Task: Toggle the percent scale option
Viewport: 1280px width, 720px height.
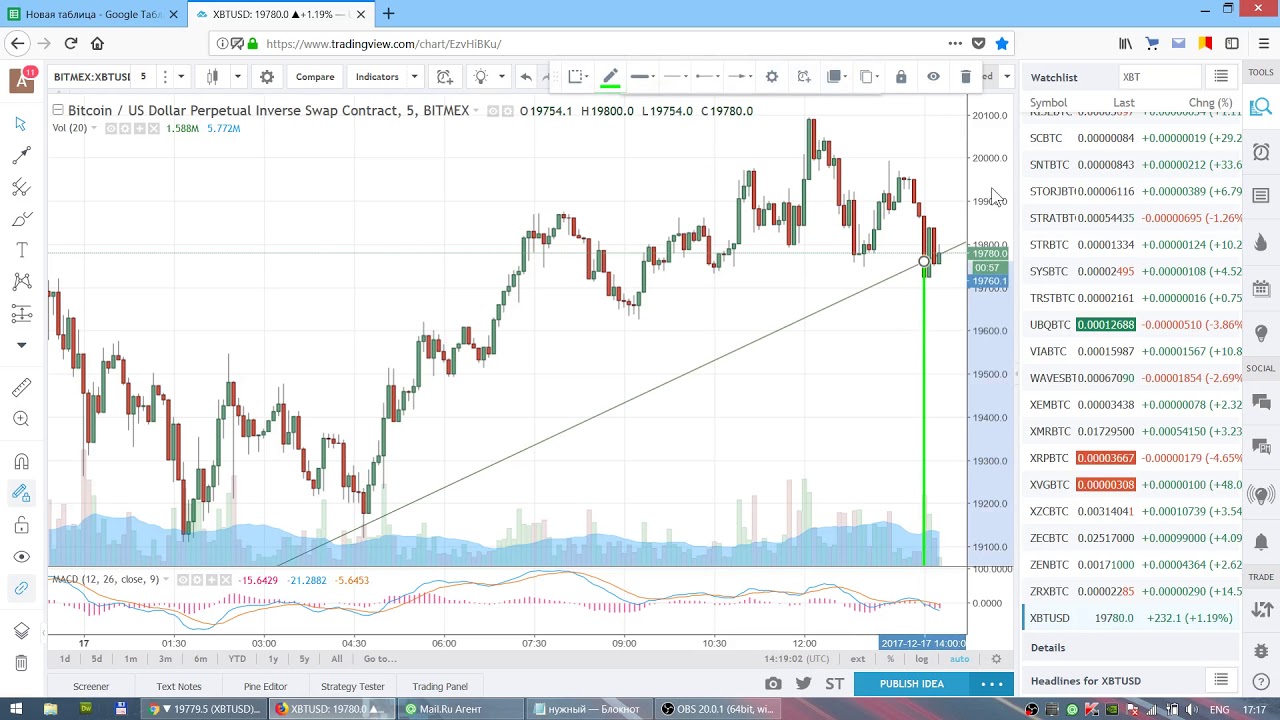Action: 890,659
